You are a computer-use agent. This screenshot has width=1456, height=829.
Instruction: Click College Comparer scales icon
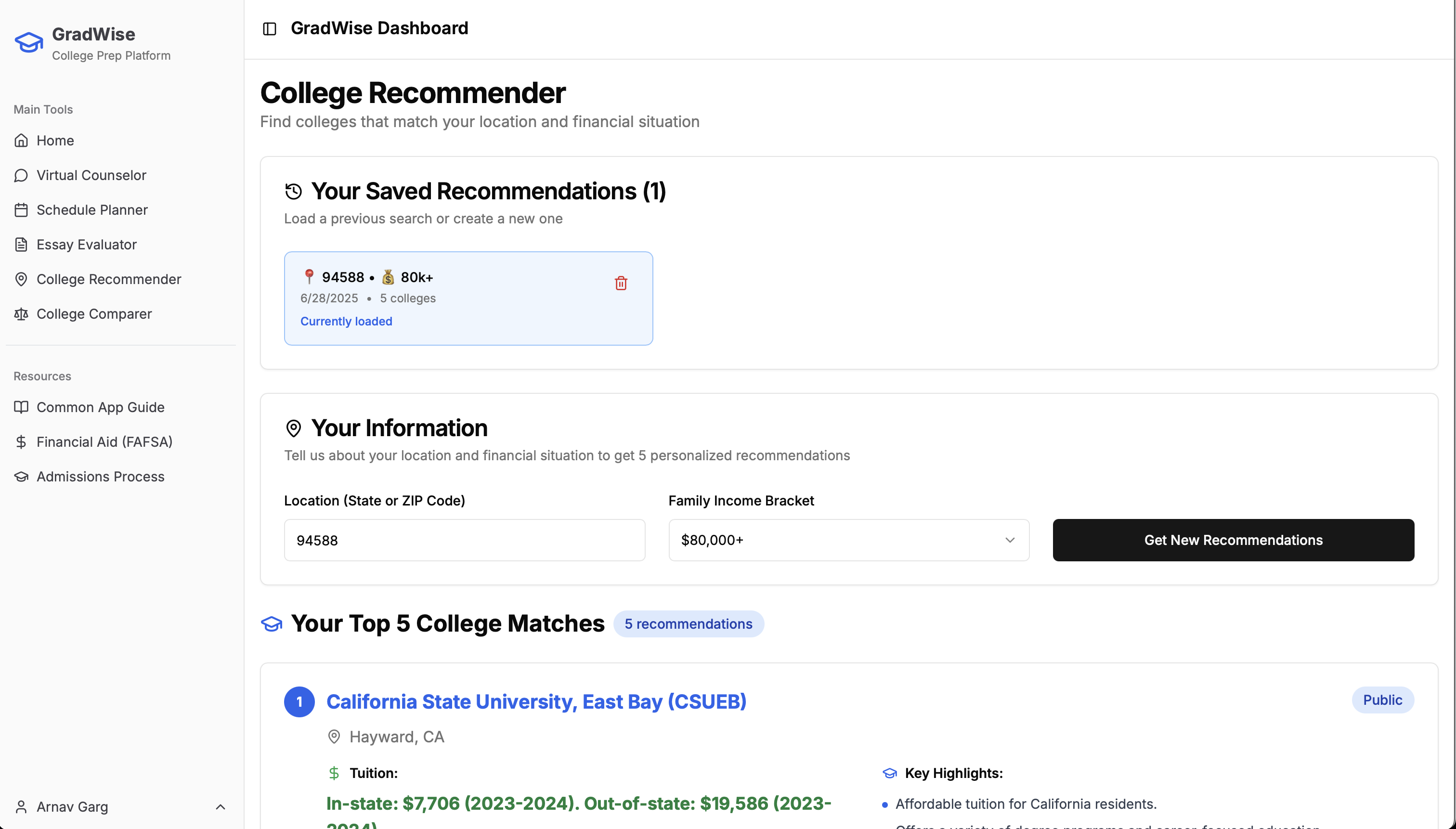(x=21, y=314)
